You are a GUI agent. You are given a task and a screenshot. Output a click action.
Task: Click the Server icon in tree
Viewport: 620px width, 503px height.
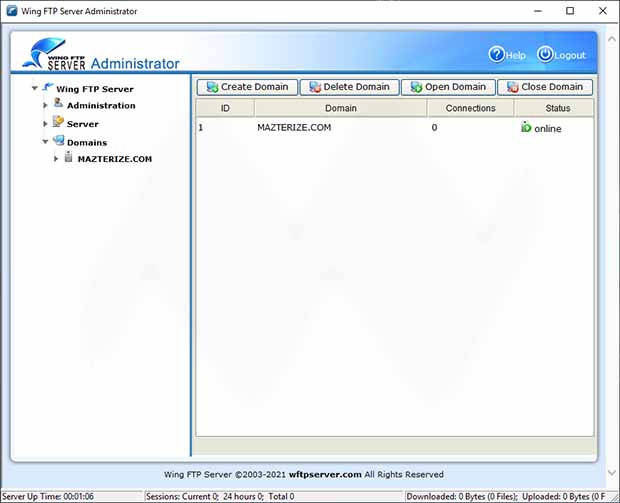coord(58,121)
